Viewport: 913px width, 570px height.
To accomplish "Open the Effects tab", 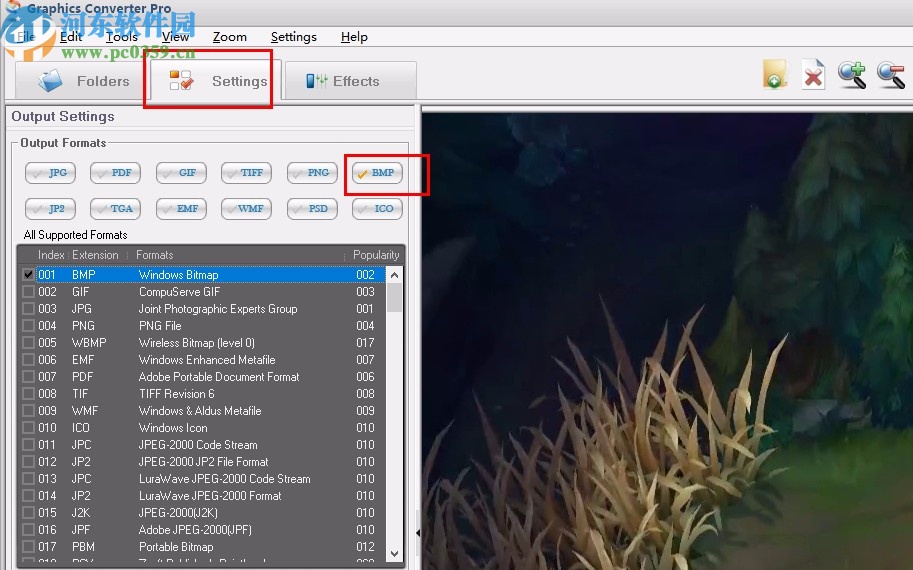I will click(351, 80).
